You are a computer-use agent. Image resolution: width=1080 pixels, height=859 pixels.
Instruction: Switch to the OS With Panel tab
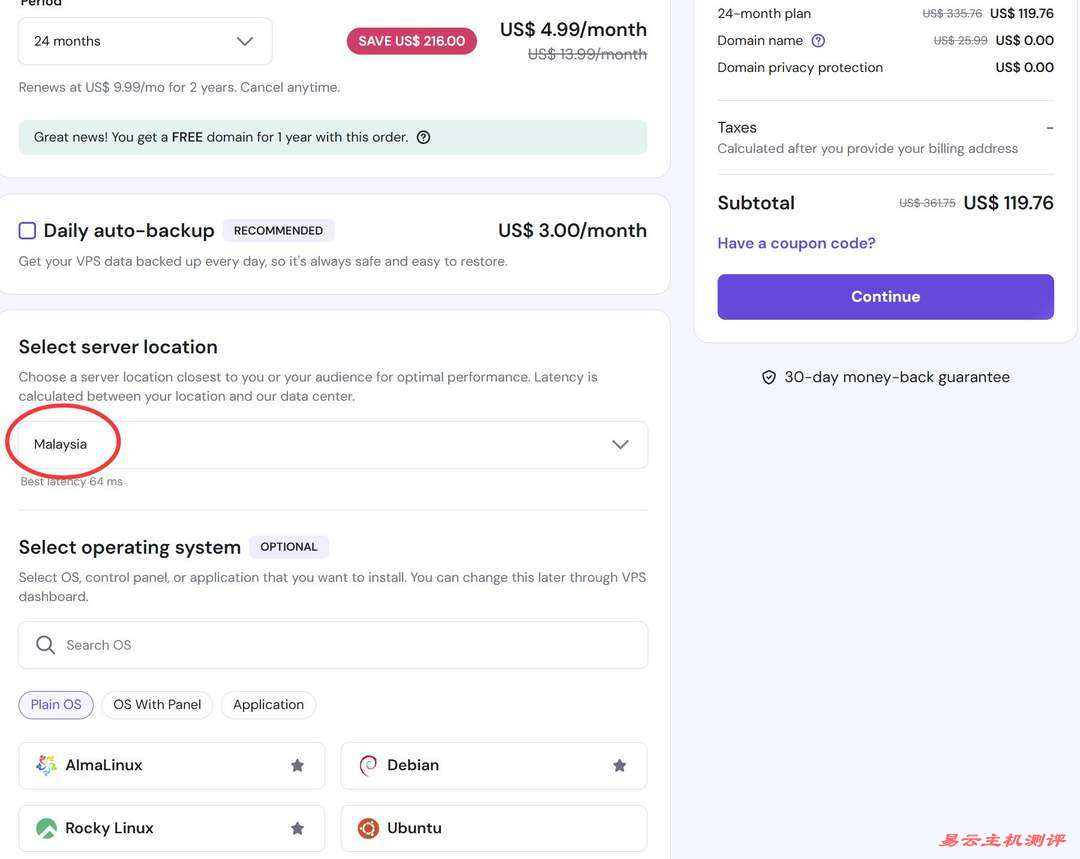157,705
